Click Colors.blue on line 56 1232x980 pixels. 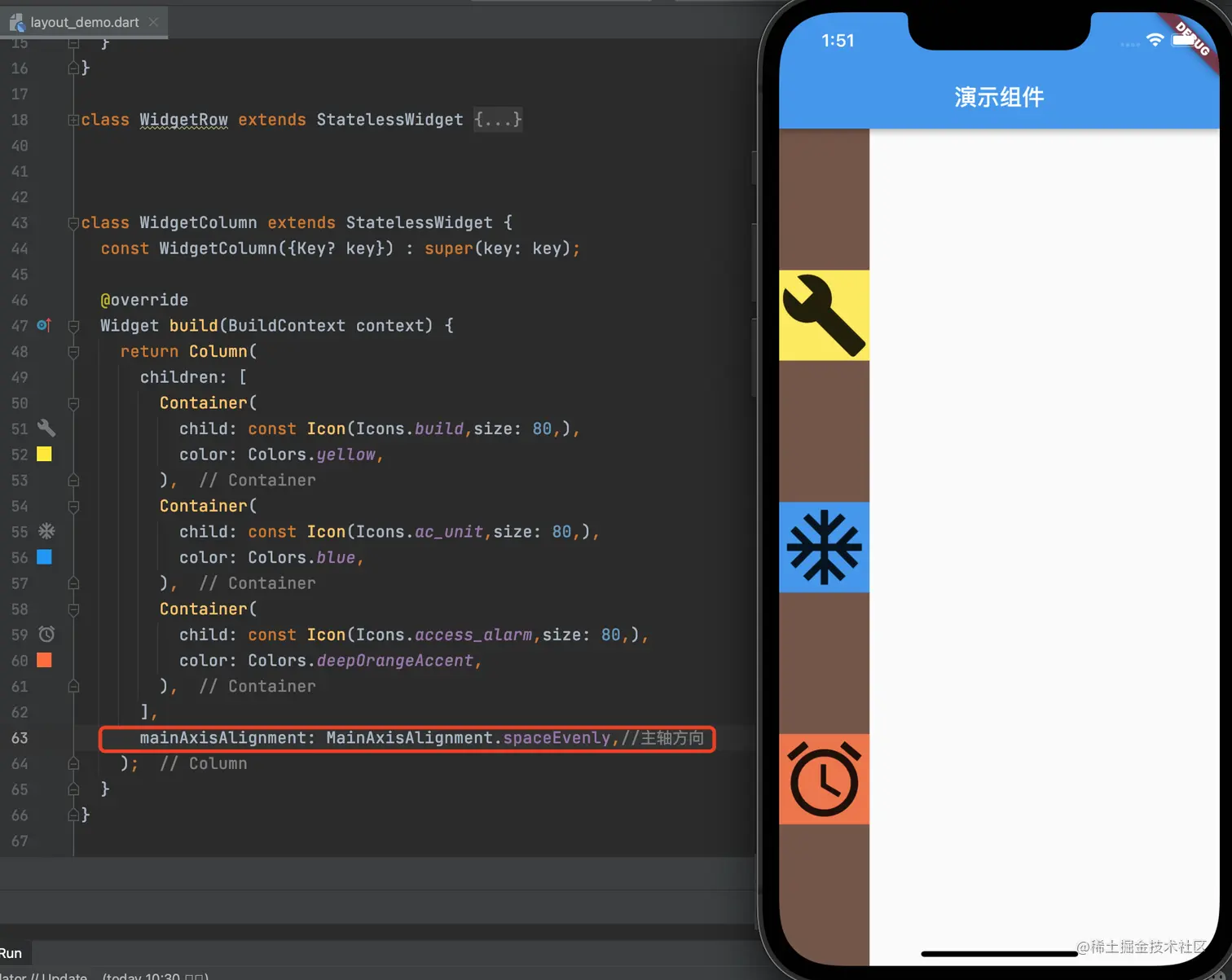click(x=301, y=557)
